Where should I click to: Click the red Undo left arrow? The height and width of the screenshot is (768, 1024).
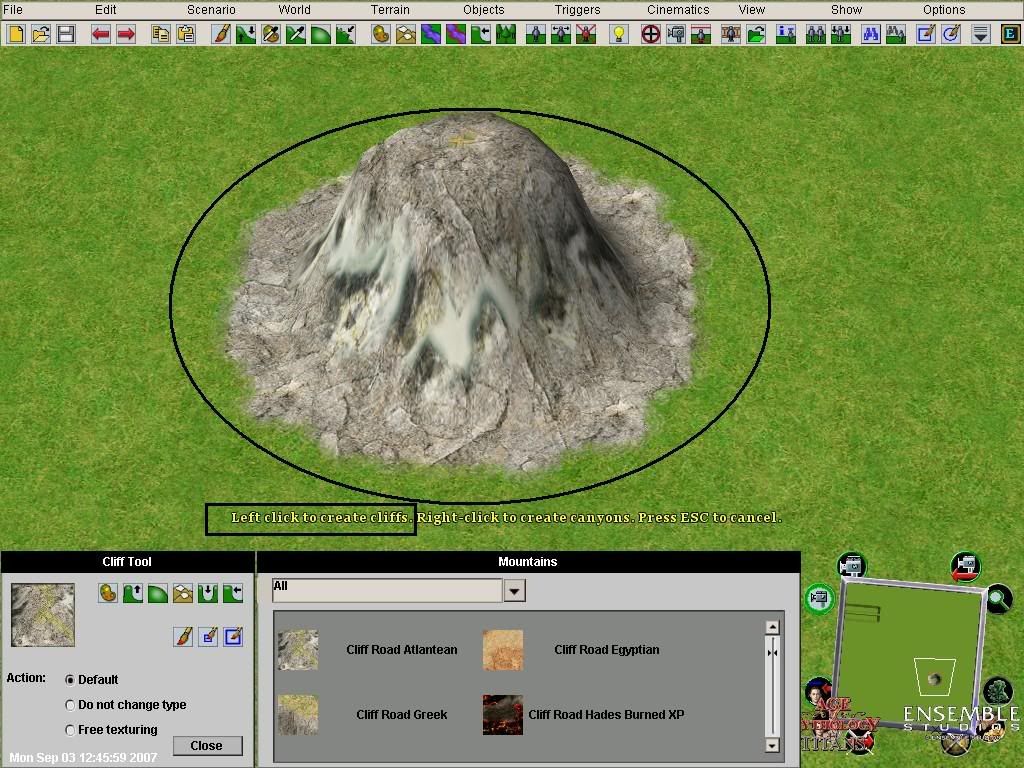(101, 34)
